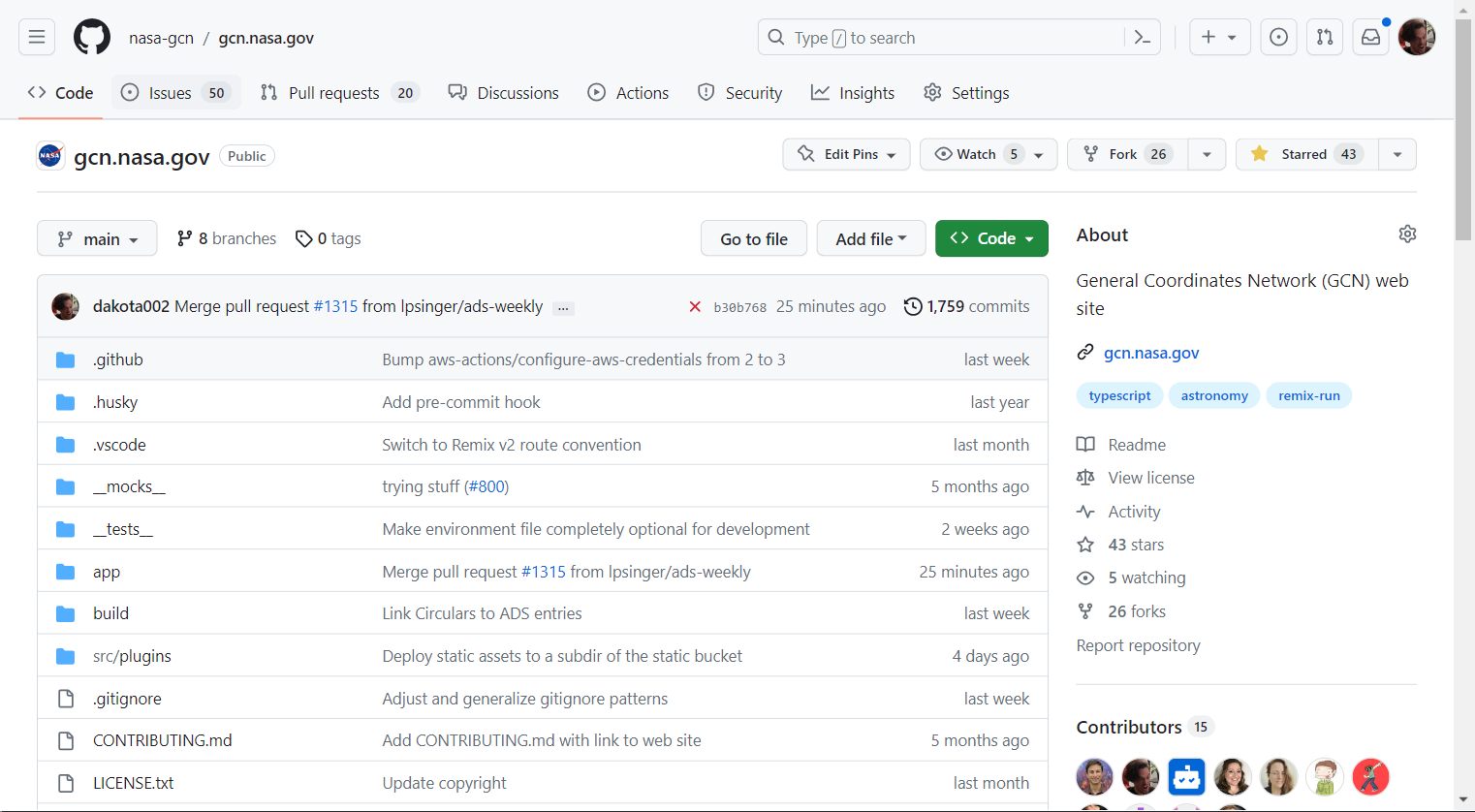Screen dimensions: 1475x812
Task: Open the Add file dropdown
Action: tap(871, 238)
